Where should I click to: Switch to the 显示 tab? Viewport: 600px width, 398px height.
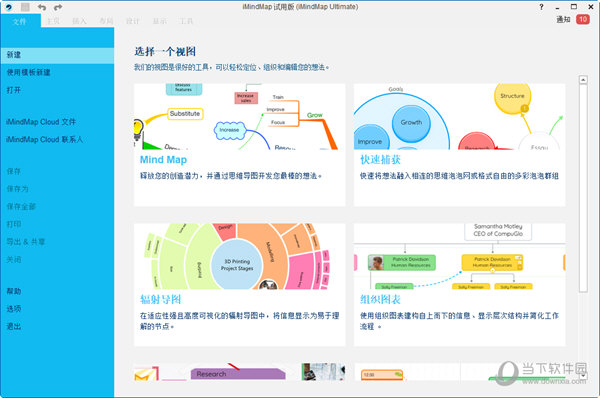click(159, 21)
